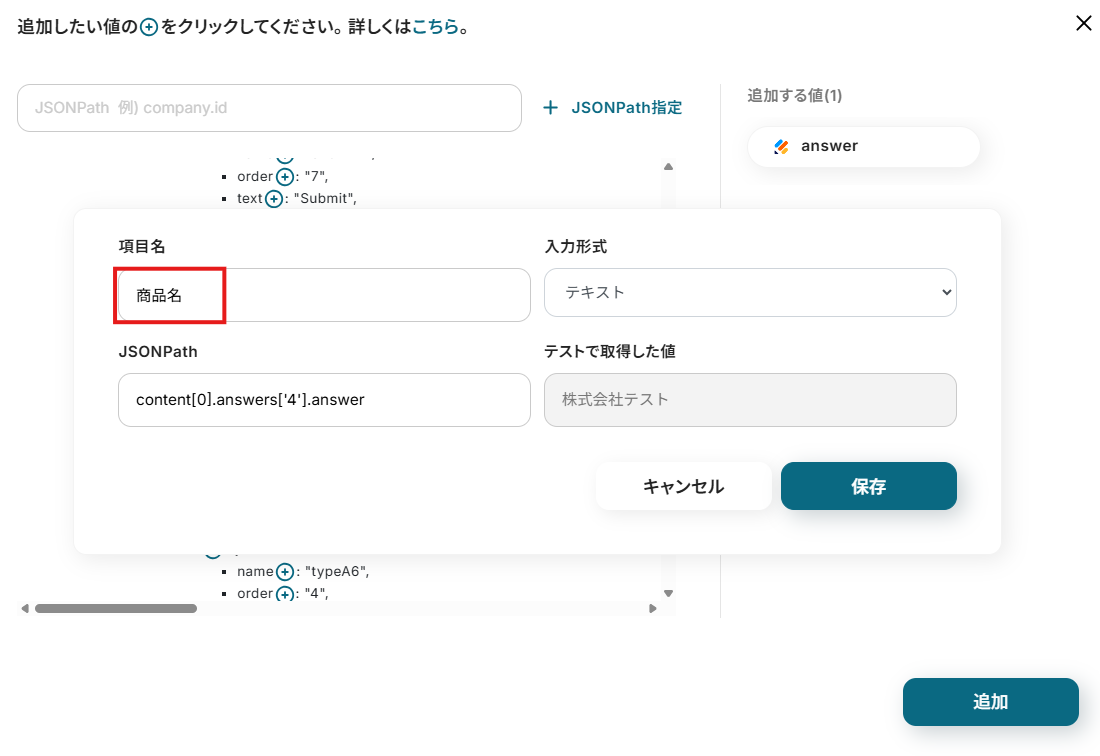The width and height of the screenshot is (1100, 756).
Task: Click the vertical scrollbar down arrow
Action: click(x=669, y=593)
